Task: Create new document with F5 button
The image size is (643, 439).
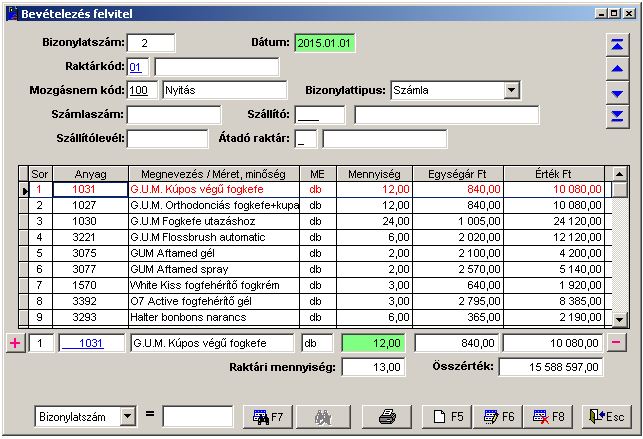Action: (446, 415)
